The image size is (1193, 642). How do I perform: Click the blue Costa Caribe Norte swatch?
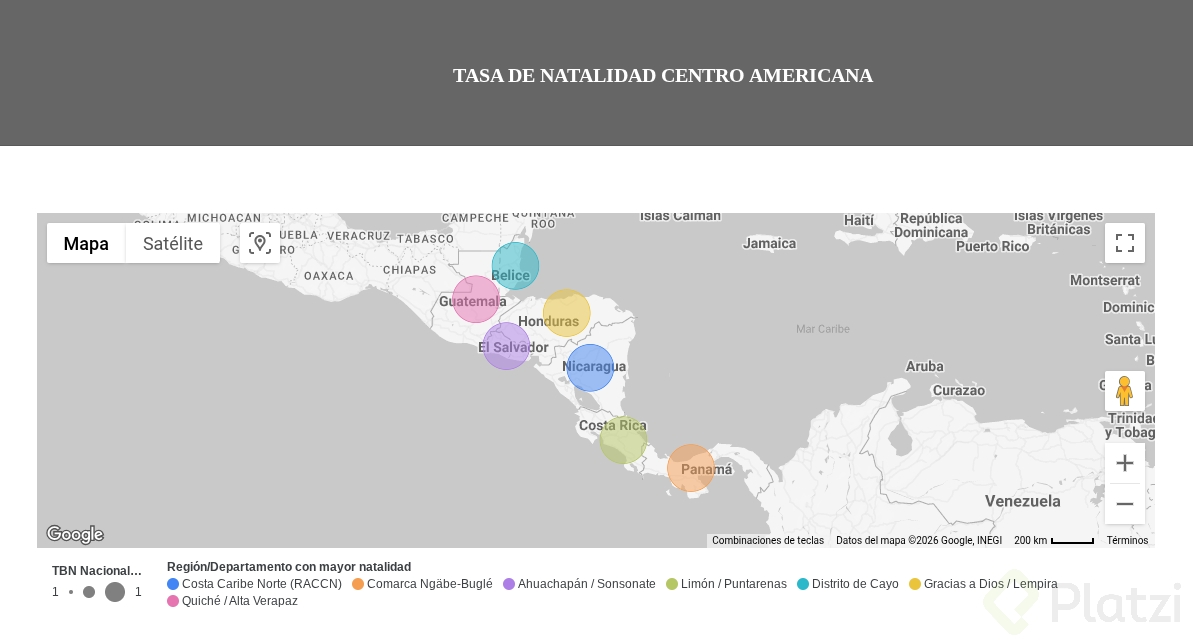[x=173, y=584]
